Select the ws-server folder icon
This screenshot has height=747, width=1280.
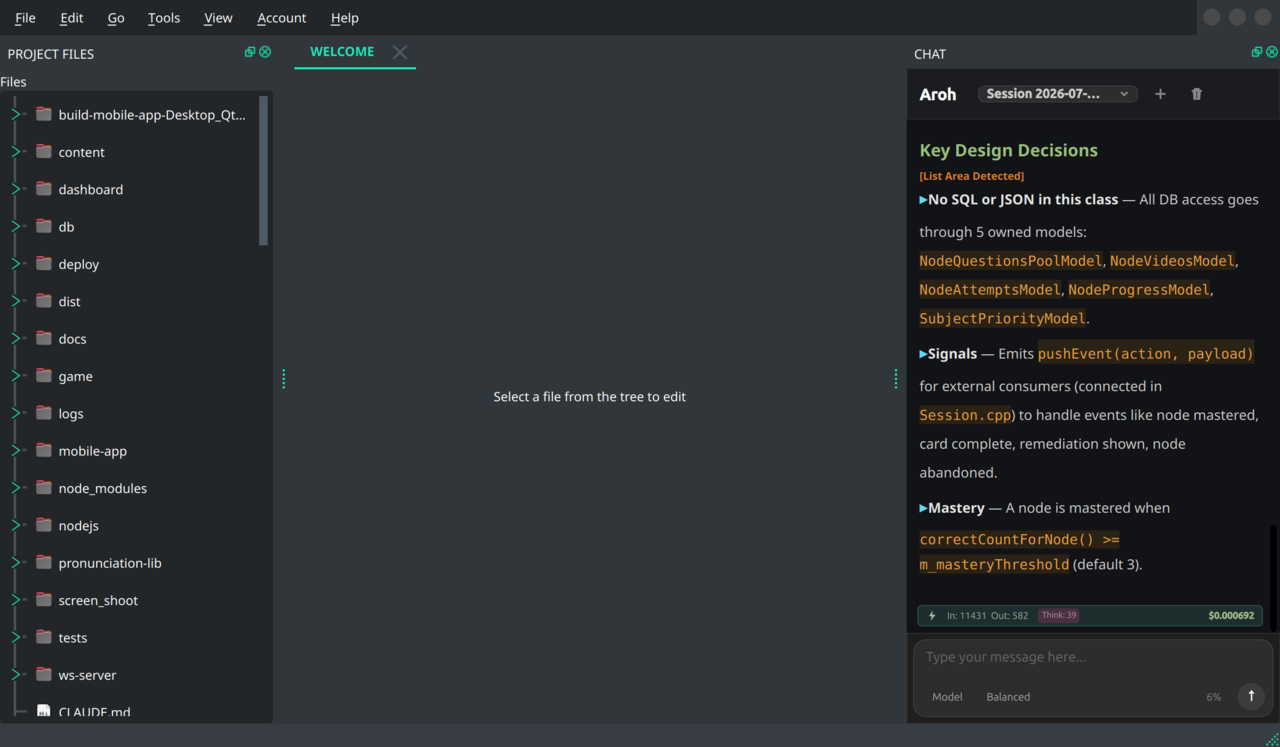(43, 674)
